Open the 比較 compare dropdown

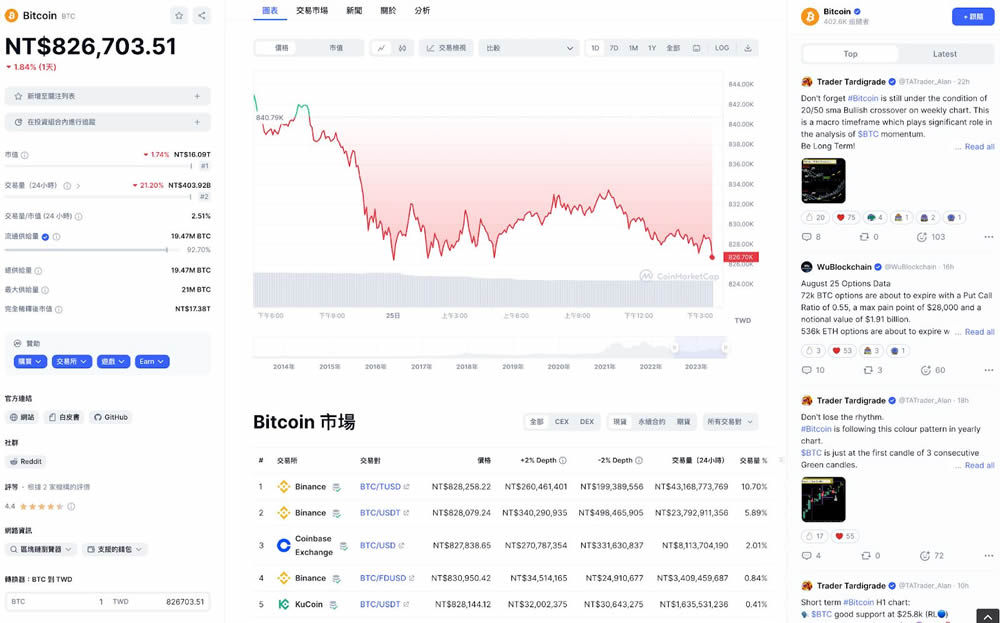pyautogui.click(x=528, y=48)
